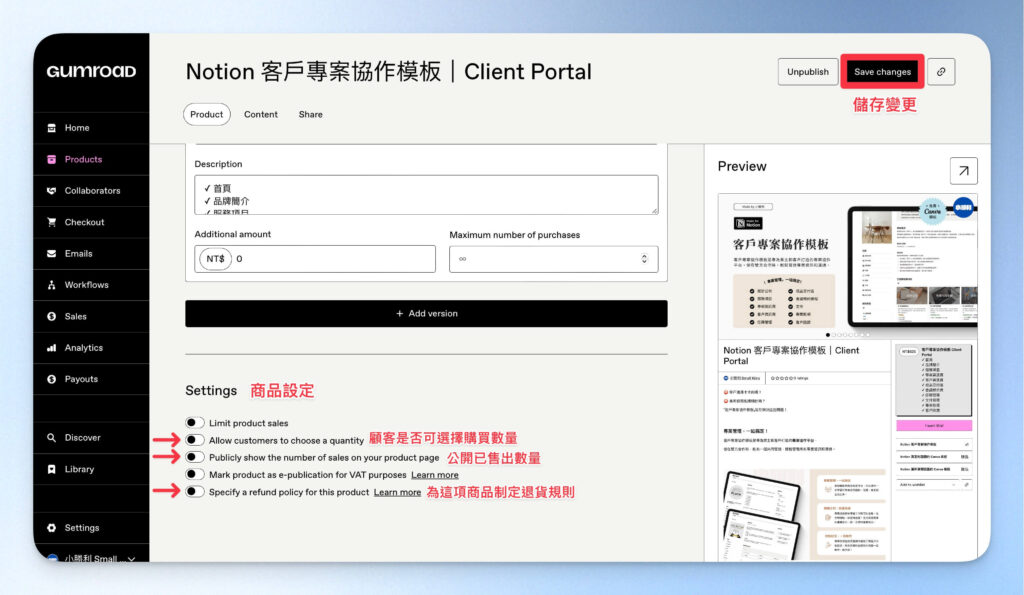Open Library in the sidebar
Viewport: 1024px width, 595px height.
(91, 469)
